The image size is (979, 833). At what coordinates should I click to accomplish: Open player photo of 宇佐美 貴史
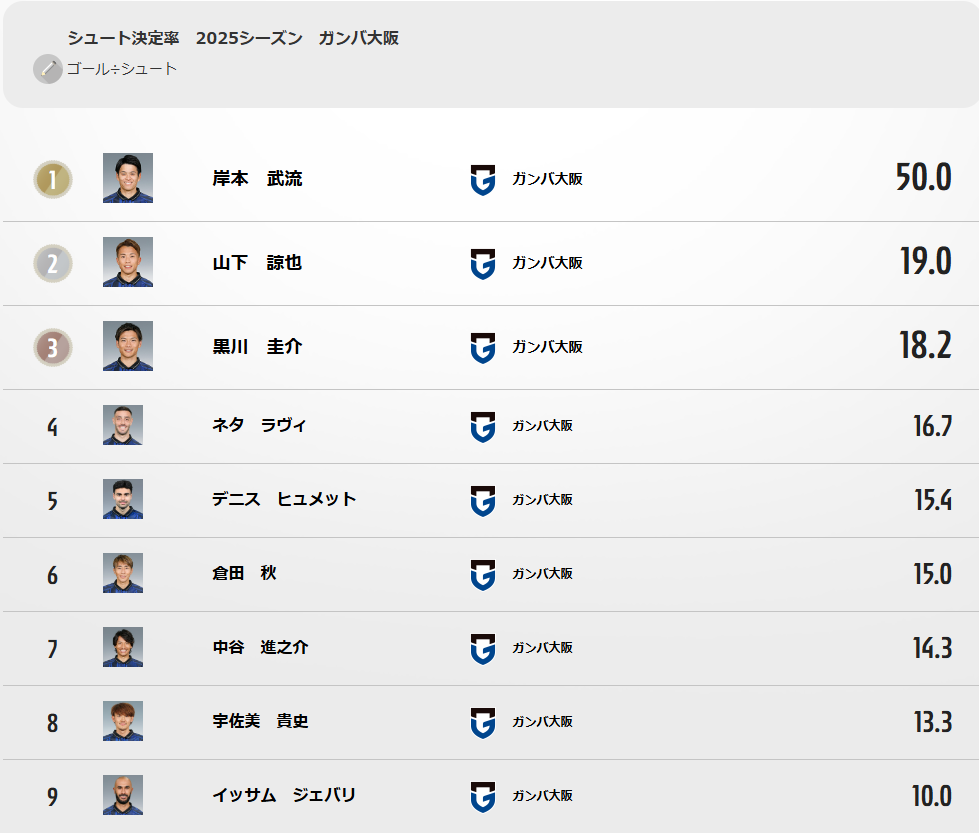(x=123, y=721)
